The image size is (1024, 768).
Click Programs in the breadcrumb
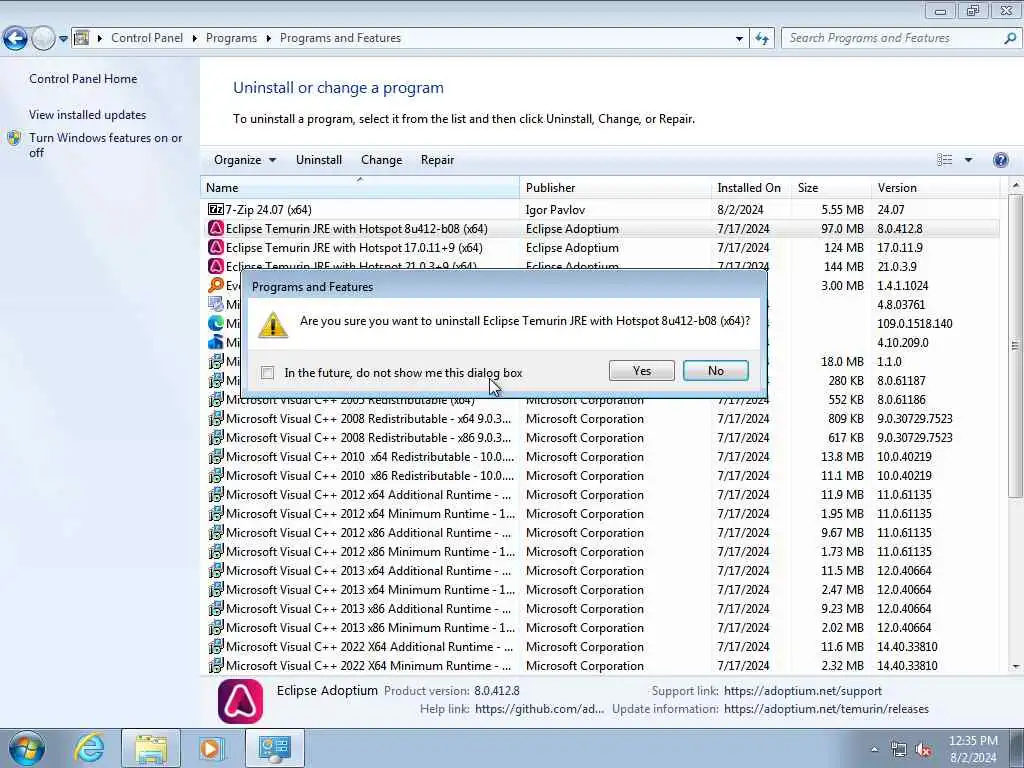(x=231, y=39)
